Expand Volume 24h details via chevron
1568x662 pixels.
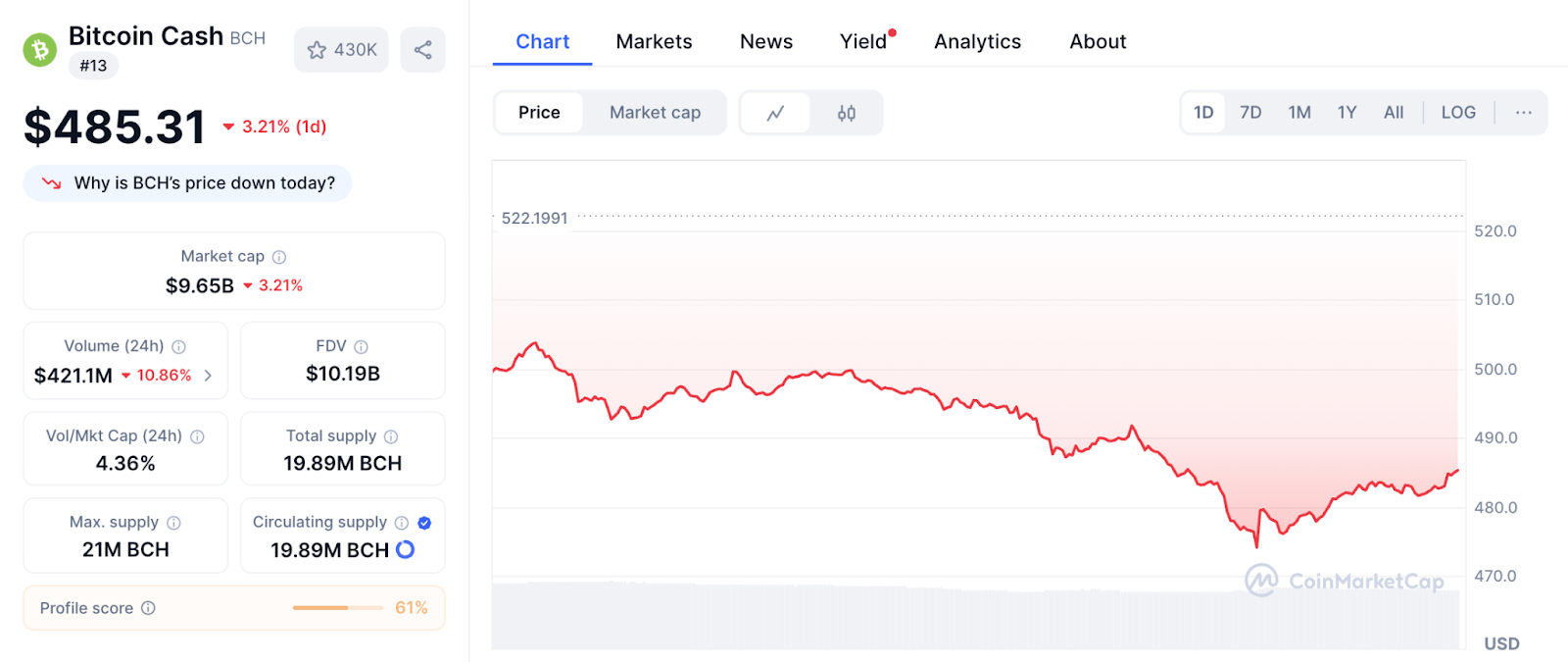(209, 375)
